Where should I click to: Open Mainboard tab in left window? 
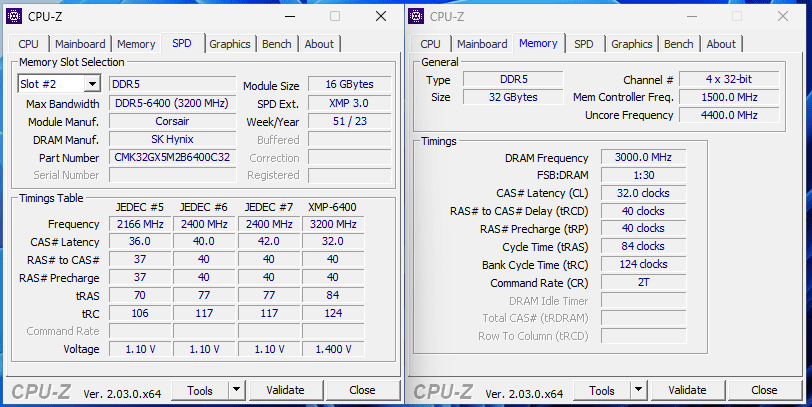coord(80,44)
